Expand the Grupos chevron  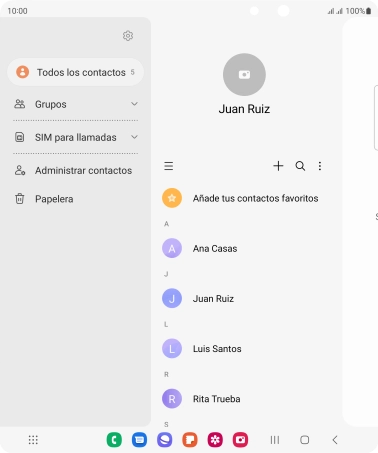point(134,104)
